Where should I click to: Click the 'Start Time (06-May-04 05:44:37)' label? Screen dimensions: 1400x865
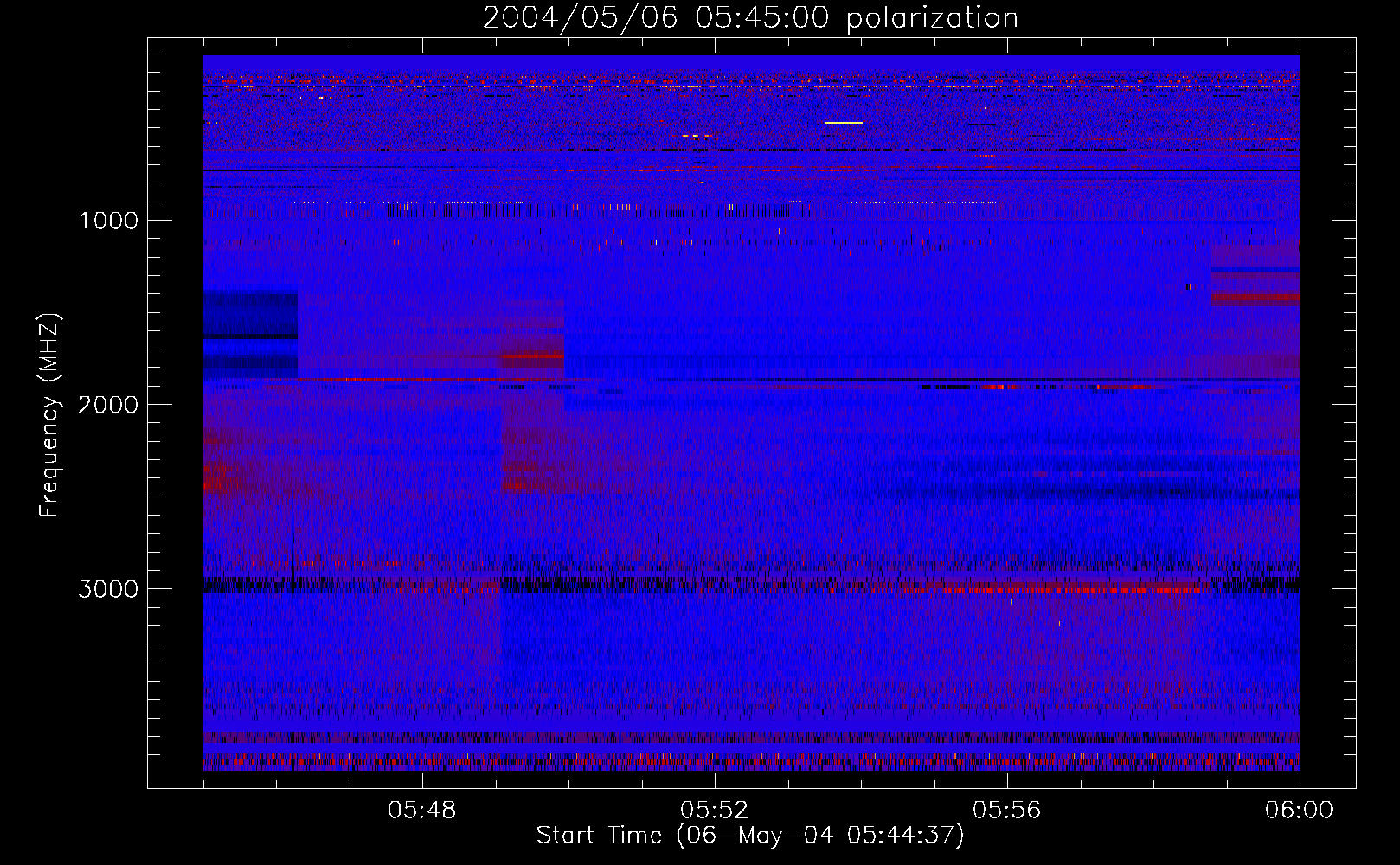(x=750, y=836)
